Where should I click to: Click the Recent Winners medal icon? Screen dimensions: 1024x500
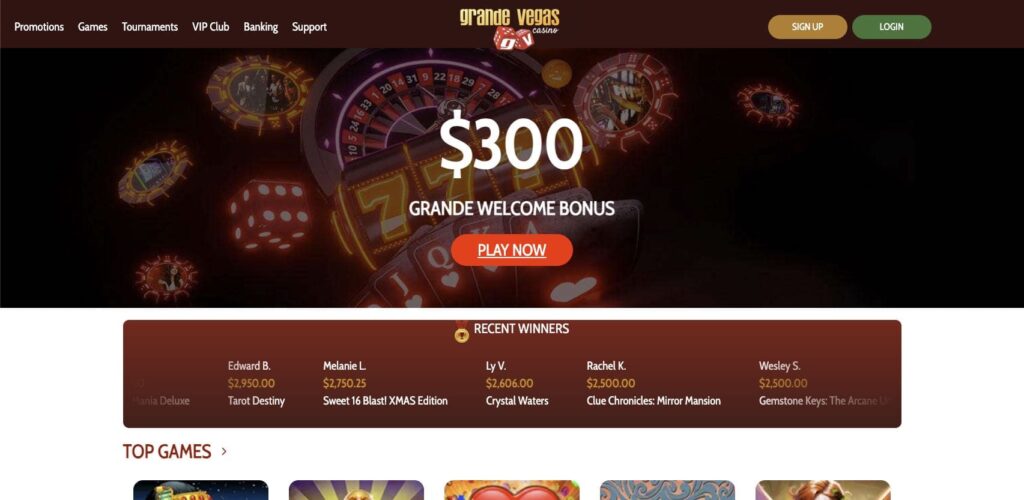pos(462,332)
